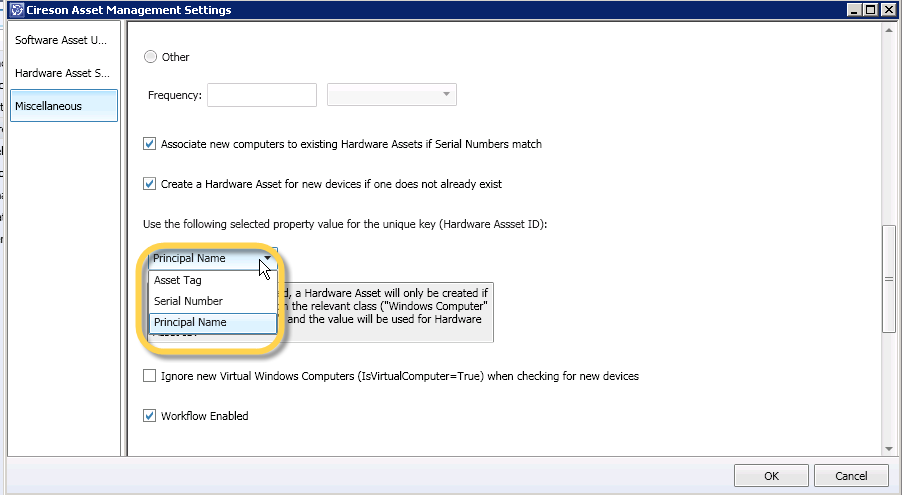Select the Other radio button
This screenshot has height=495, width=902.
click(152, 57)
